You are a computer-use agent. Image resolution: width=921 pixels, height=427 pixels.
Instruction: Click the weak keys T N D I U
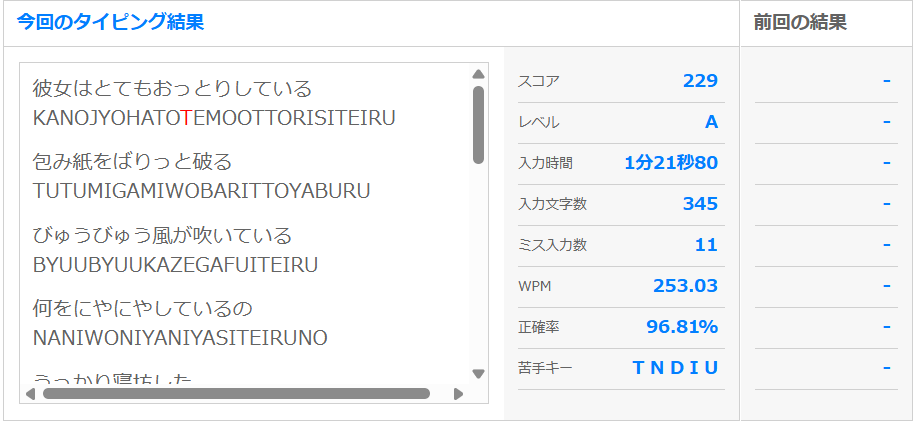675,368
